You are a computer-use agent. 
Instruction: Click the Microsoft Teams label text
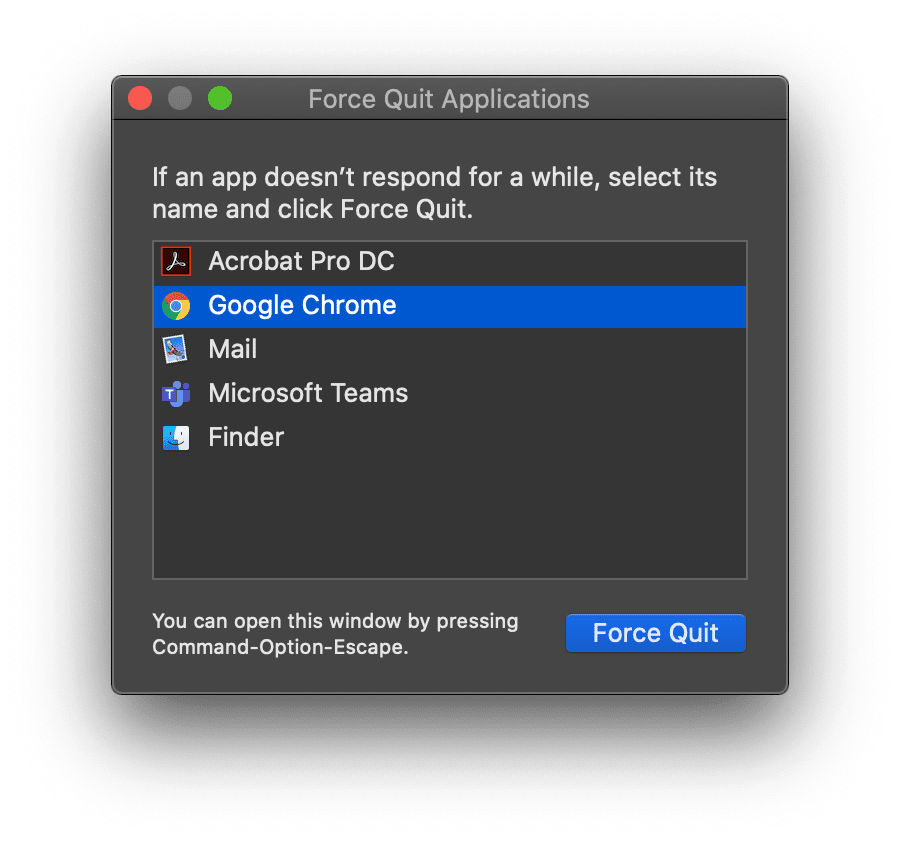coord(307,393)
